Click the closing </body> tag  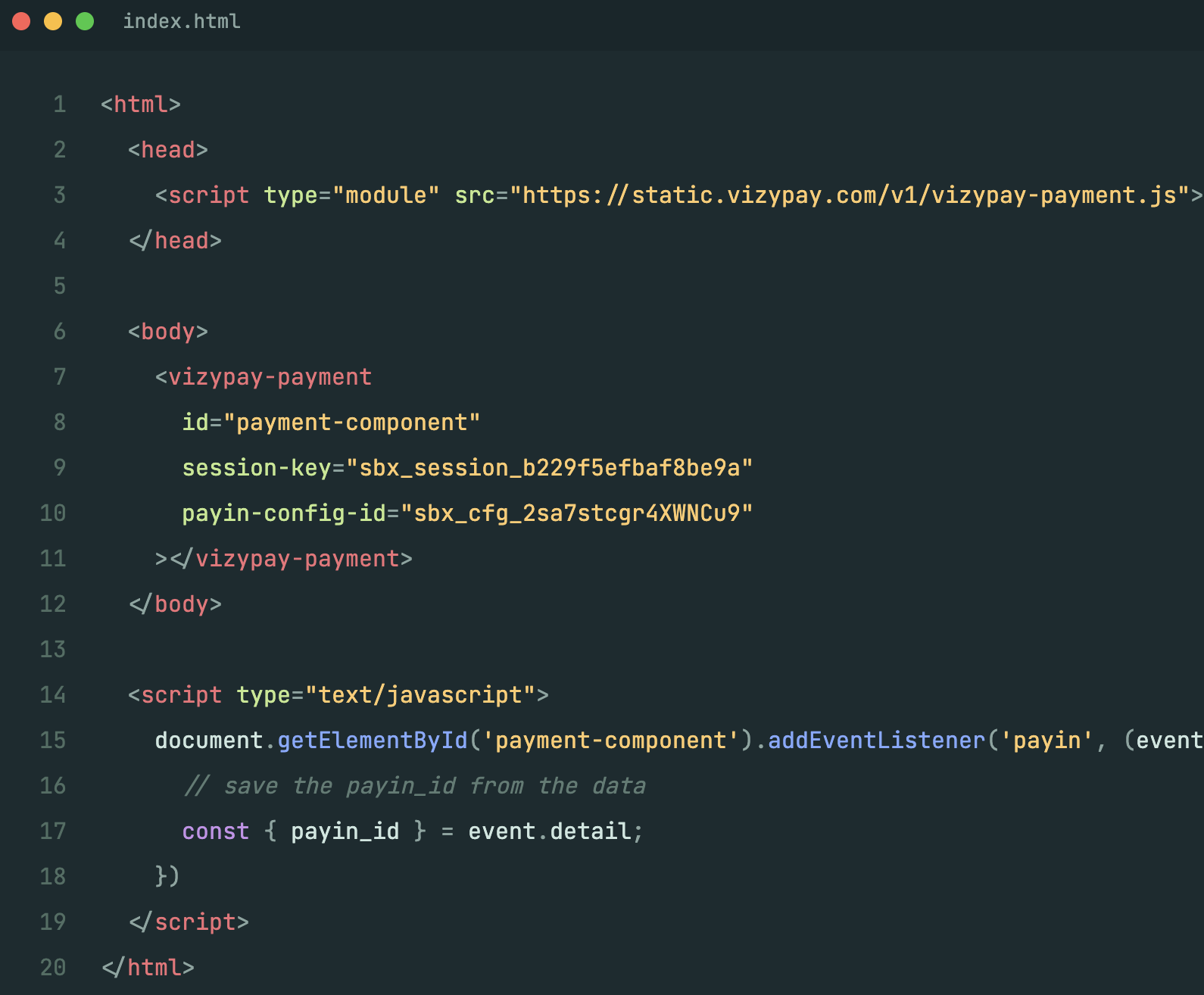click(x=175, y=604)
